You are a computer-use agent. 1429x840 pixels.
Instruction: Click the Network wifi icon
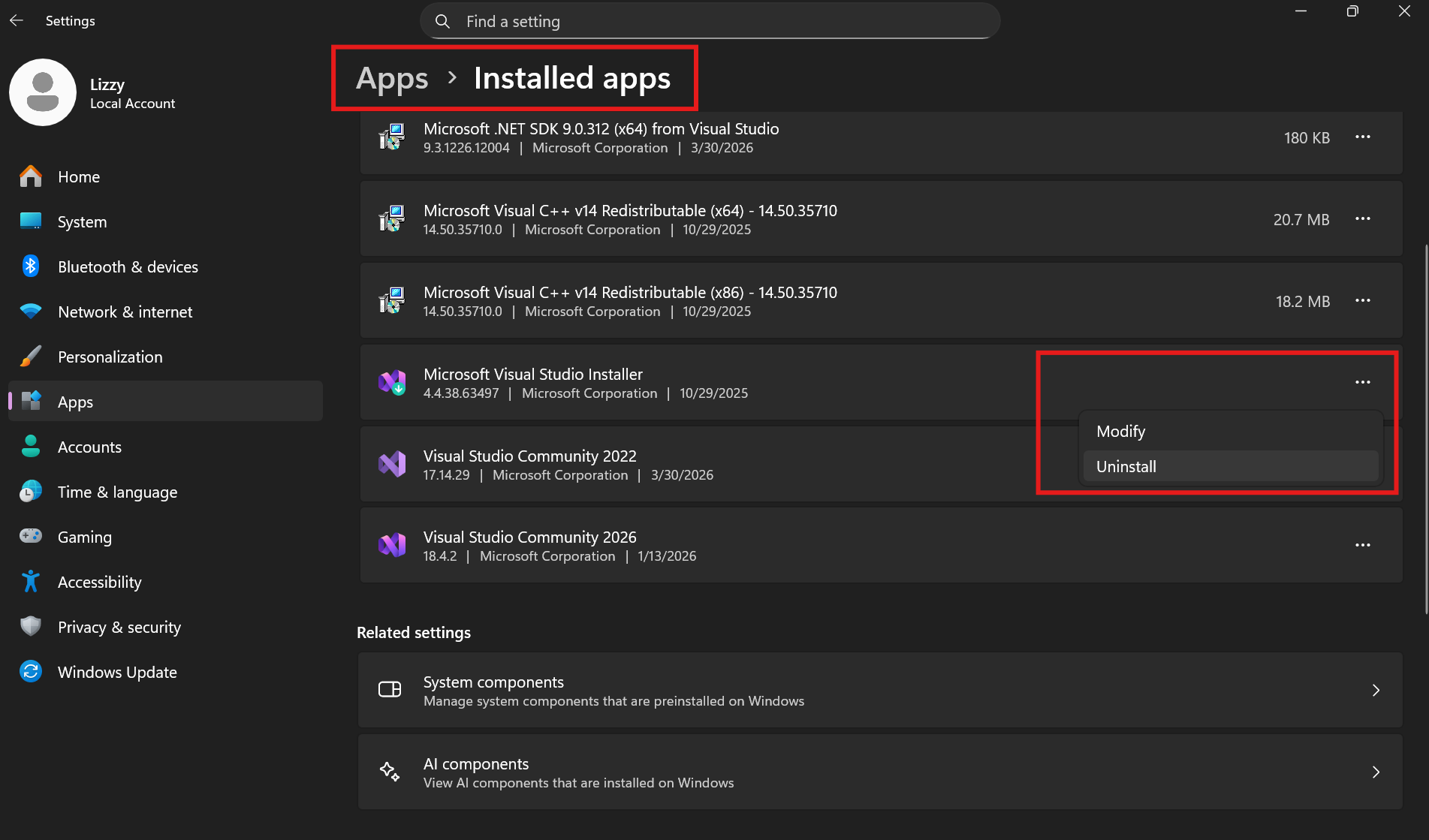coord(31,312)
